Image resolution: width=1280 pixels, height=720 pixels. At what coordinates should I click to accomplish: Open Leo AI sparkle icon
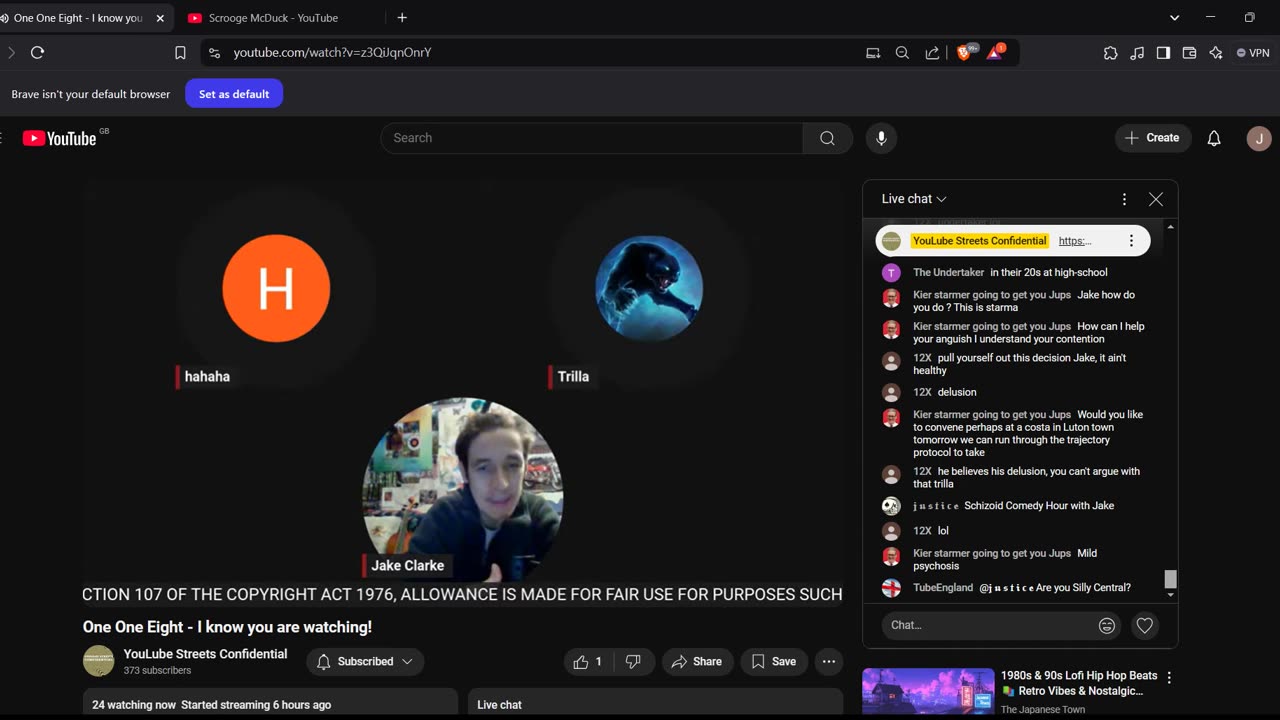tap(1216, 53)
